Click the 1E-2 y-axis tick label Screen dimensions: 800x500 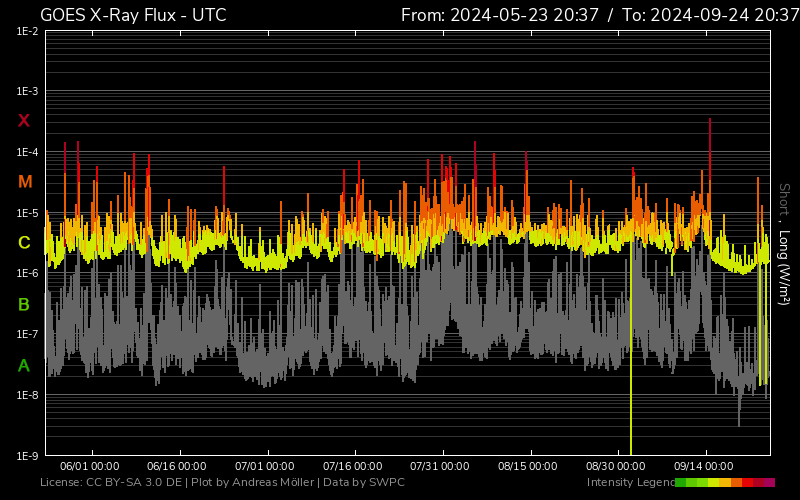coord(28,31)
